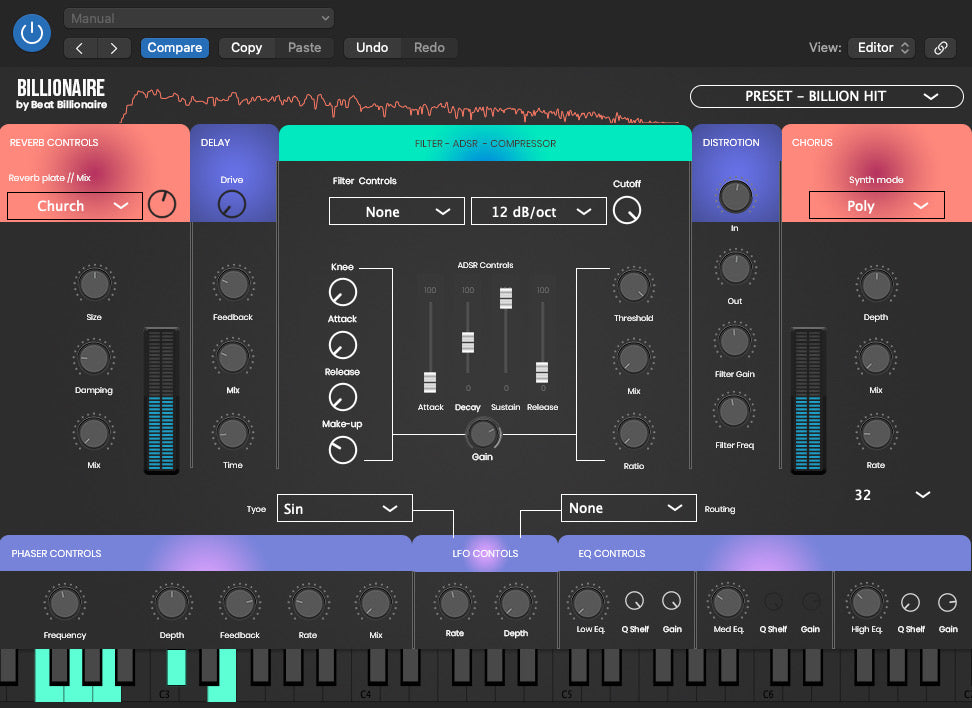Open the Poly synth mode dropdown
The width and height of the screenshot is (972, 708).
[x=877, y=206]
